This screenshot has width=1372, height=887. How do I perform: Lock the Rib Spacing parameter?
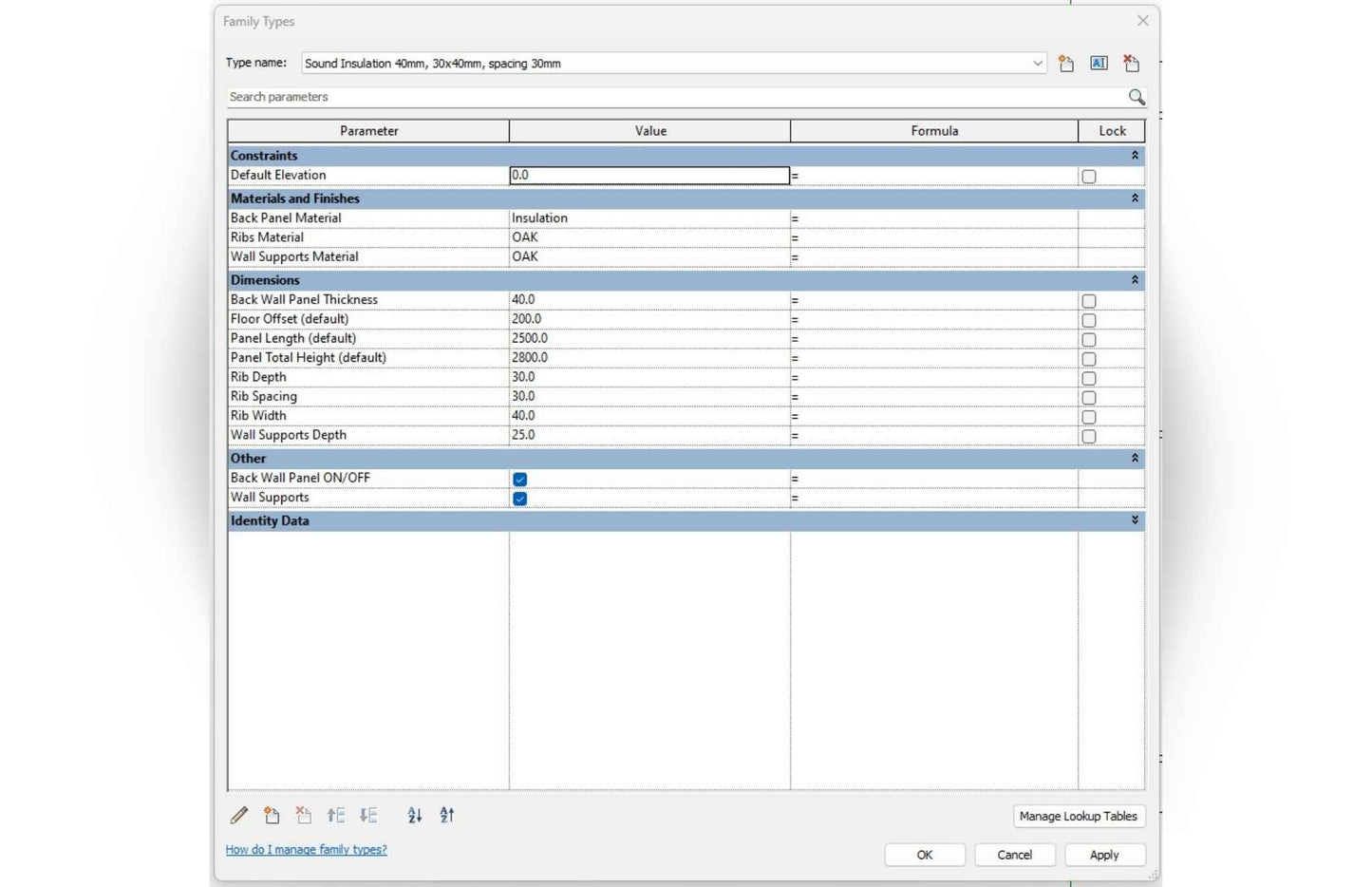(x=1089, y=398)
